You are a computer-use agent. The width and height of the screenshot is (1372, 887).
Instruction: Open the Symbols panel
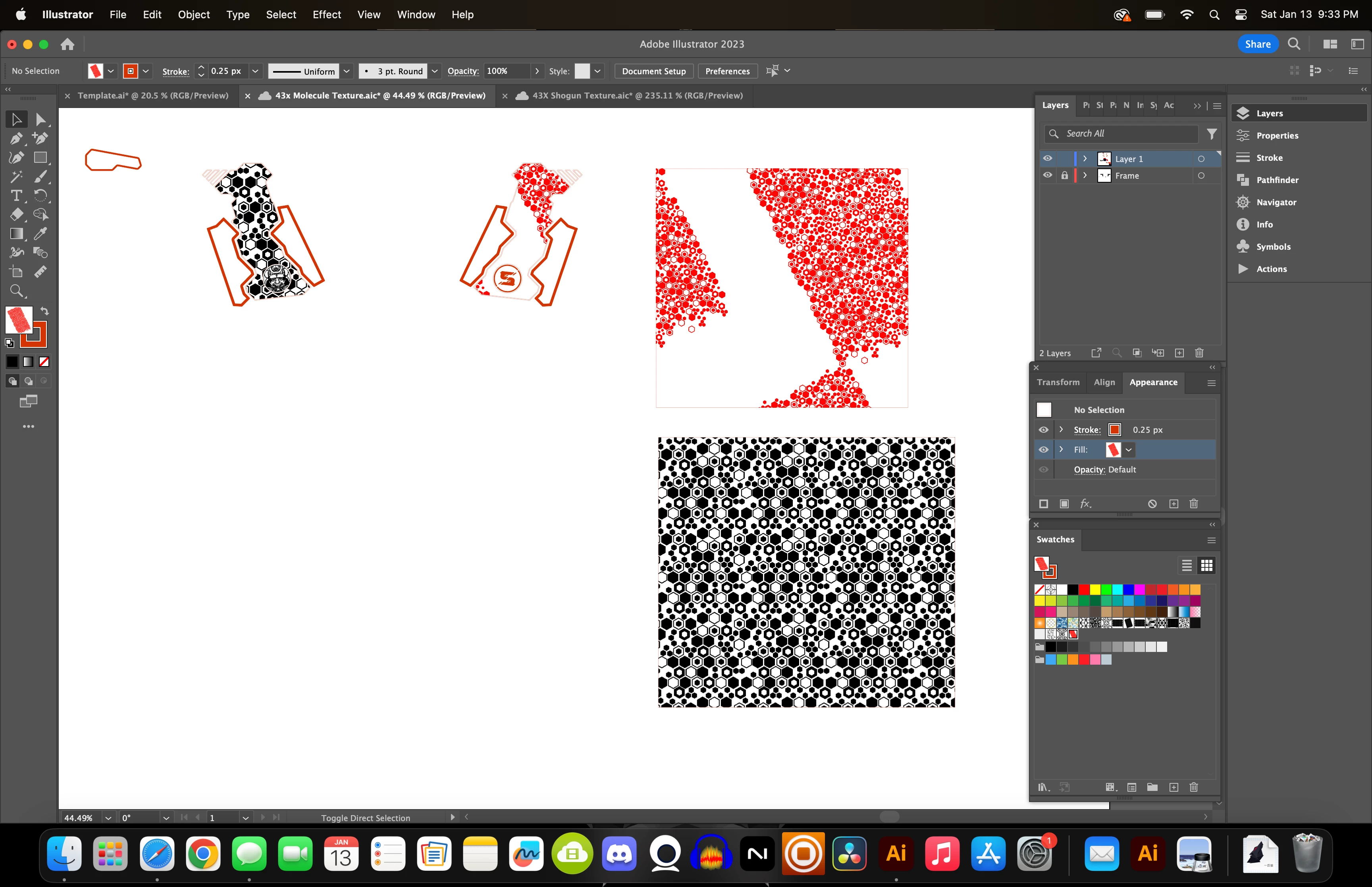point(1273,247)
